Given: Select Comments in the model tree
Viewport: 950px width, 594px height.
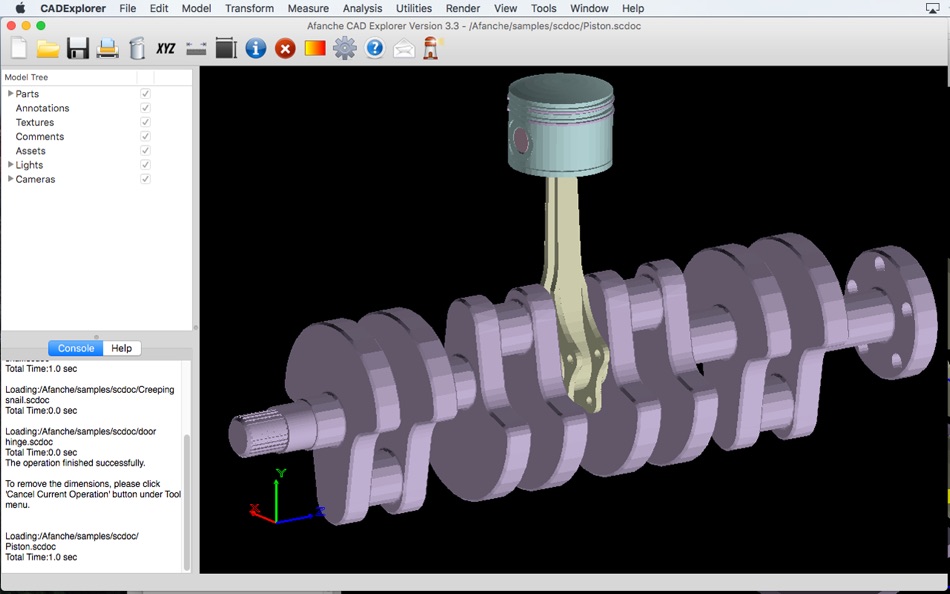Looking at the screenshot, I should pos(39,136).
